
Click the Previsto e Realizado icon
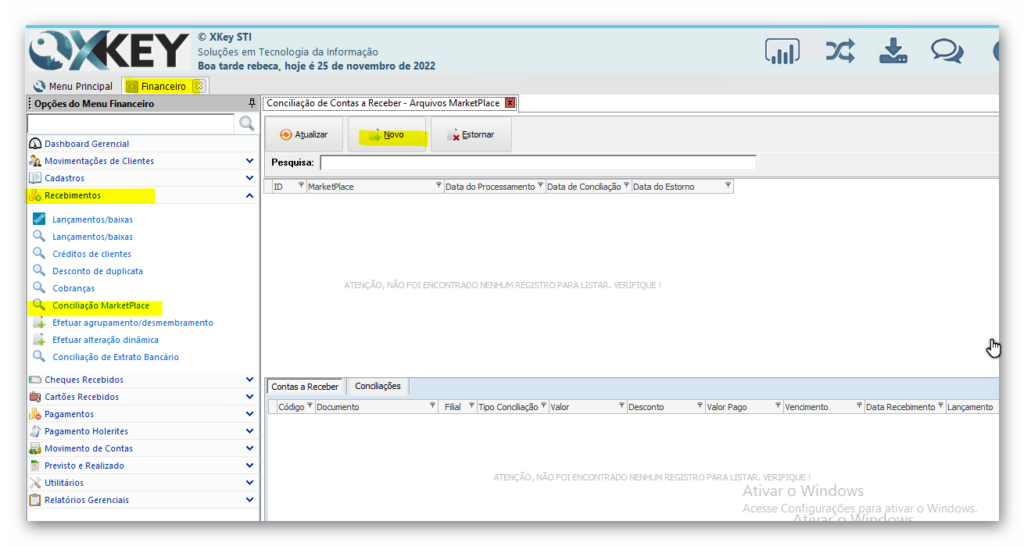point(35,466)
